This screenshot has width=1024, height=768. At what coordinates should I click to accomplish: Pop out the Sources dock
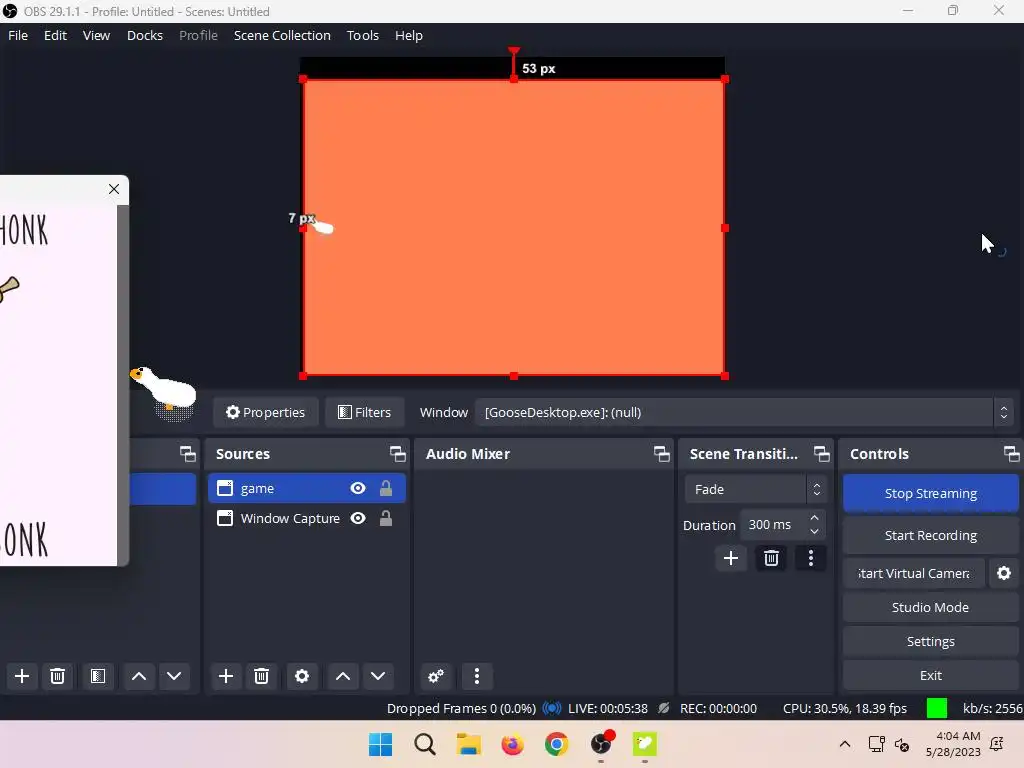[x=397, y=454]
